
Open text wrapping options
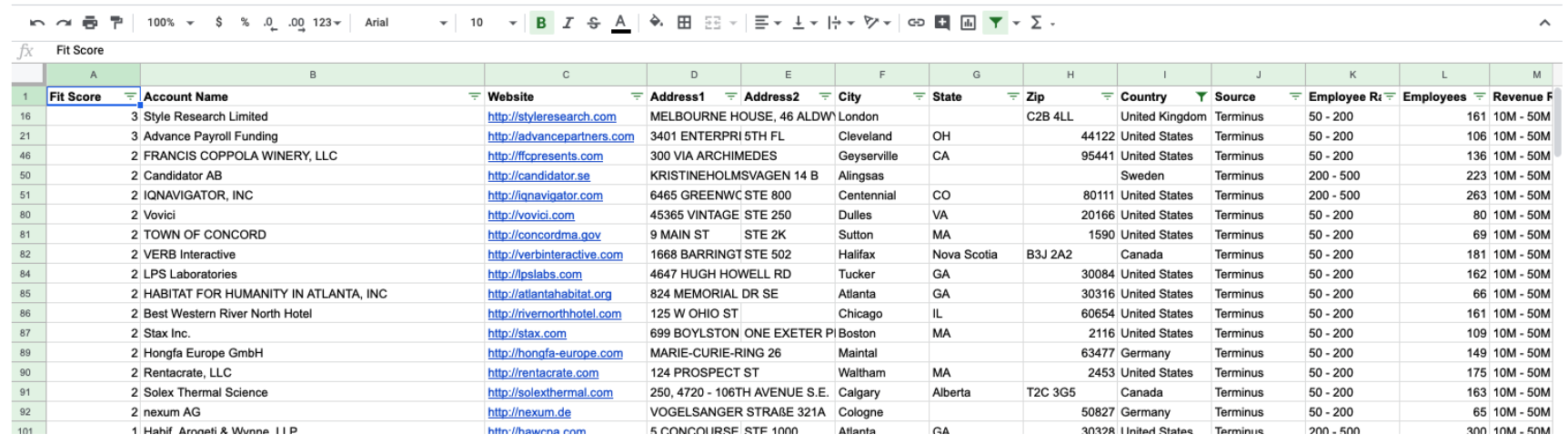pos(839,23)
